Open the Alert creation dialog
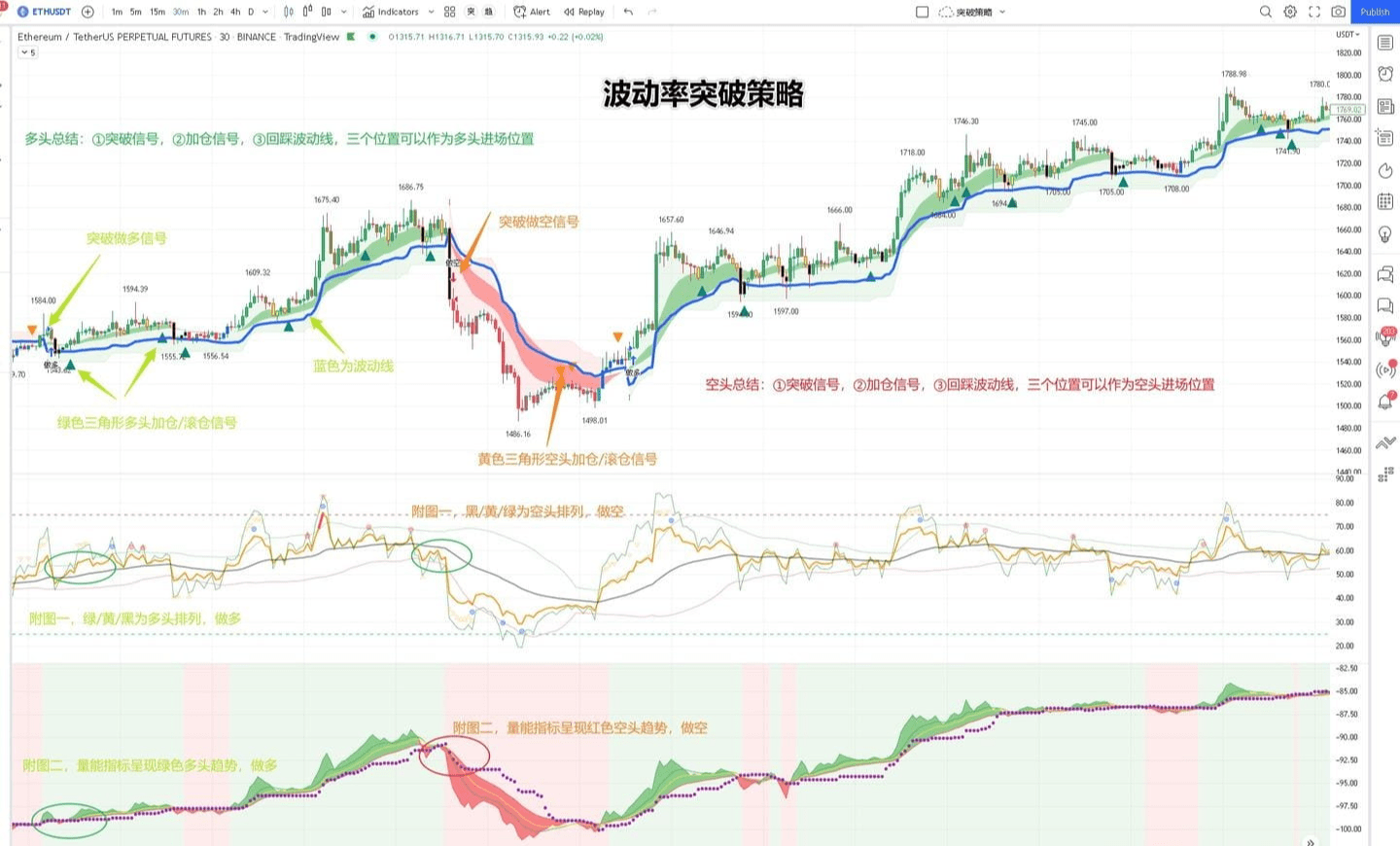The width and height of the screenshot is (1400, 846). (532, 12)
